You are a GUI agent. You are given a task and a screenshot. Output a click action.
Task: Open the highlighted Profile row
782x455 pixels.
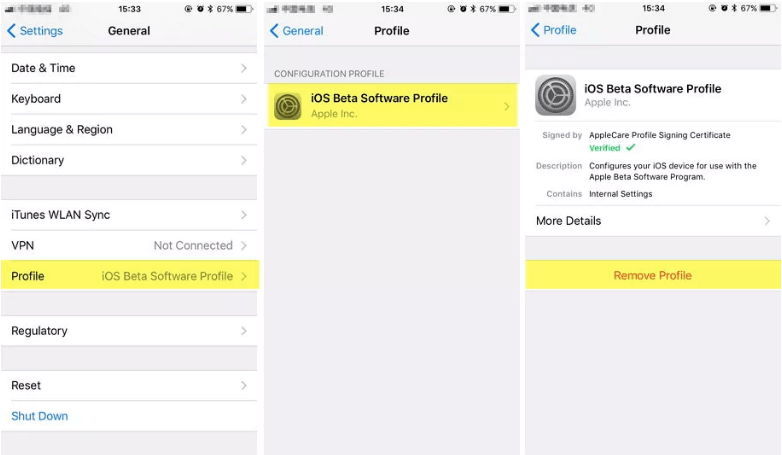[129, 276]
